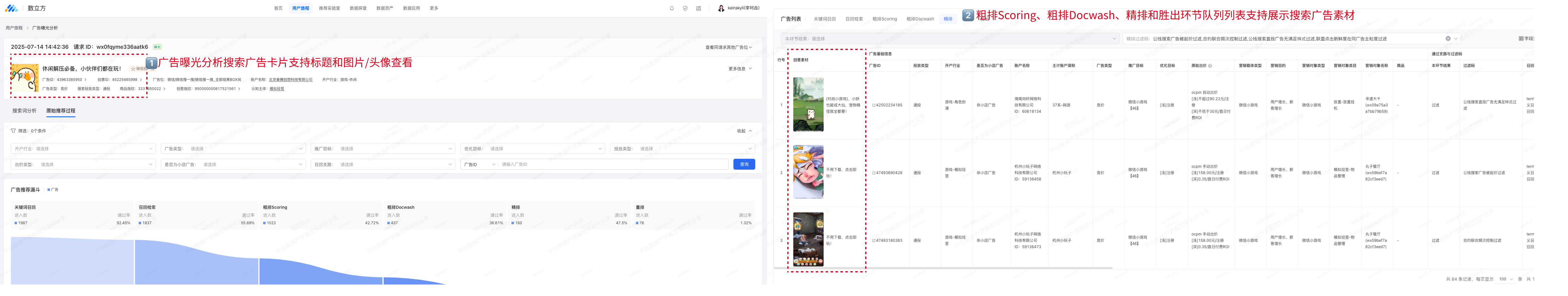This screenshot has height=296, width=1568.
Task: Open the 广告类型 filter dropdown
Action: (233, 149)
